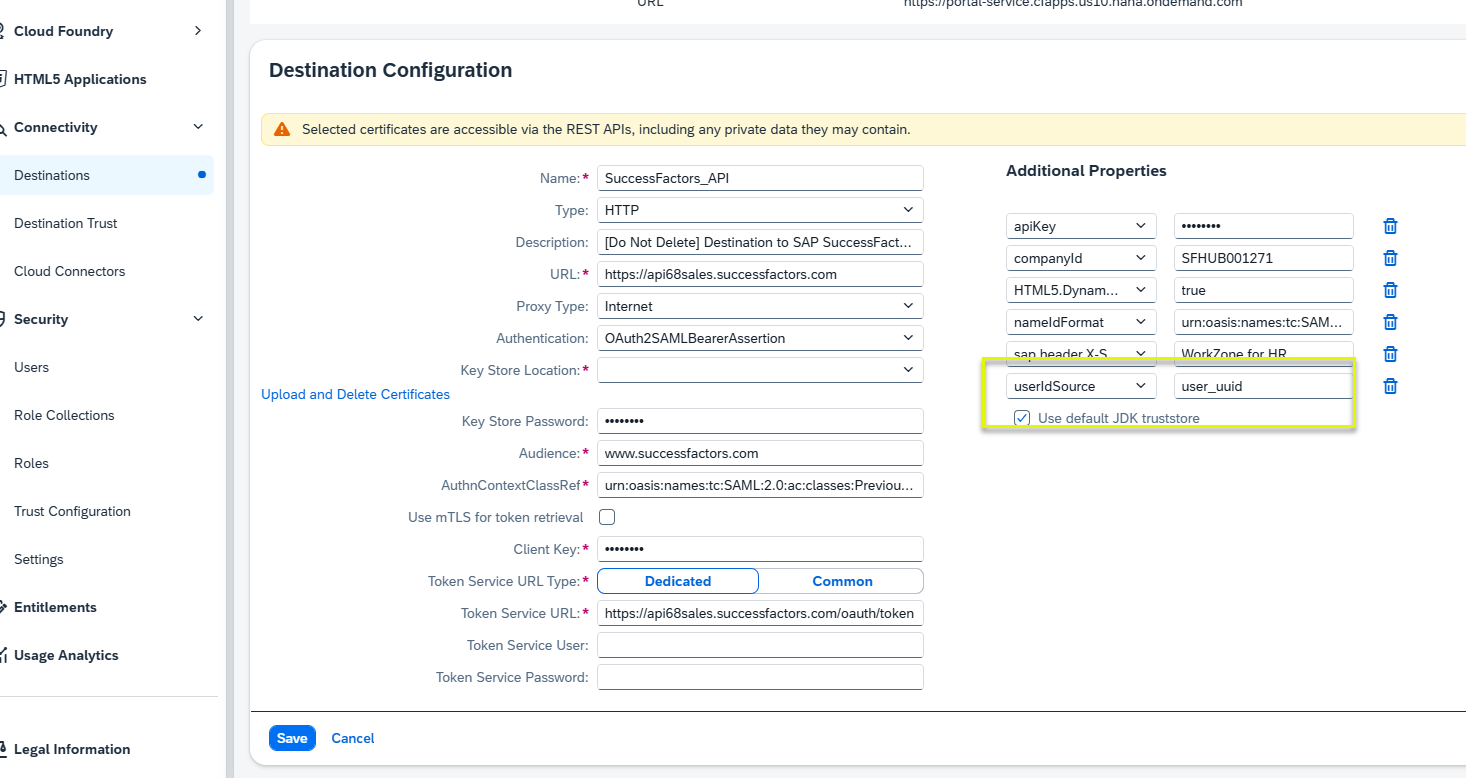The image size is (1466, 778).
Task: Click the Security sidebar icon
Action: [x=3, y=319]
